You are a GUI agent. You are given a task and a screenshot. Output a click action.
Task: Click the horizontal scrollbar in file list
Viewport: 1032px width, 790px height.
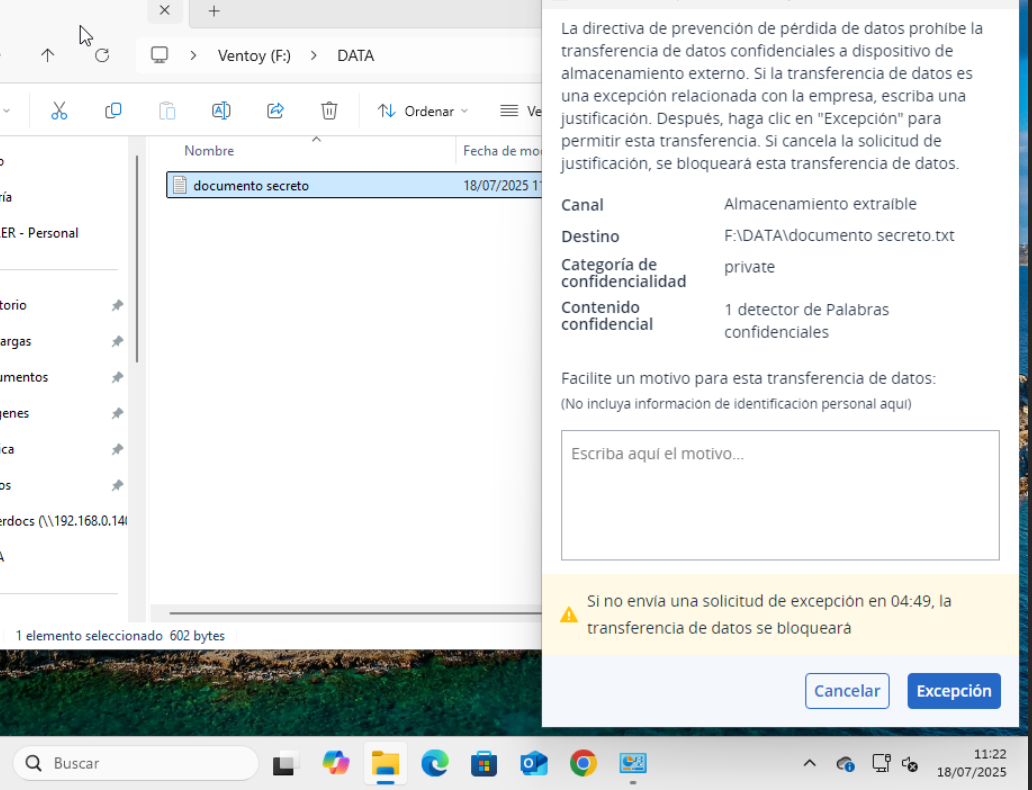pyautogui.click(x=355, y=613)
